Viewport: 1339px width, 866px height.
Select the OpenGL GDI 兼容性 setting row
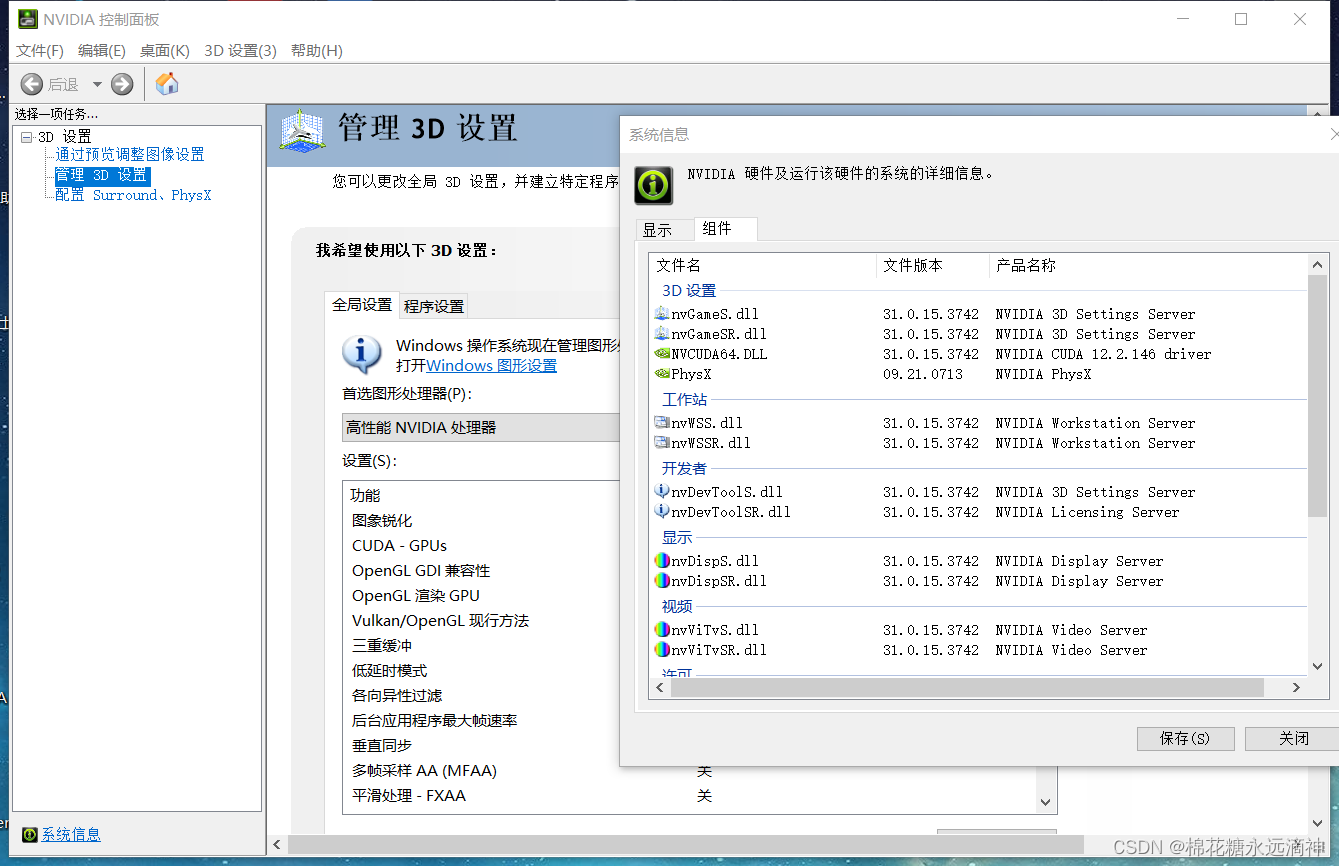coord(421,571)
